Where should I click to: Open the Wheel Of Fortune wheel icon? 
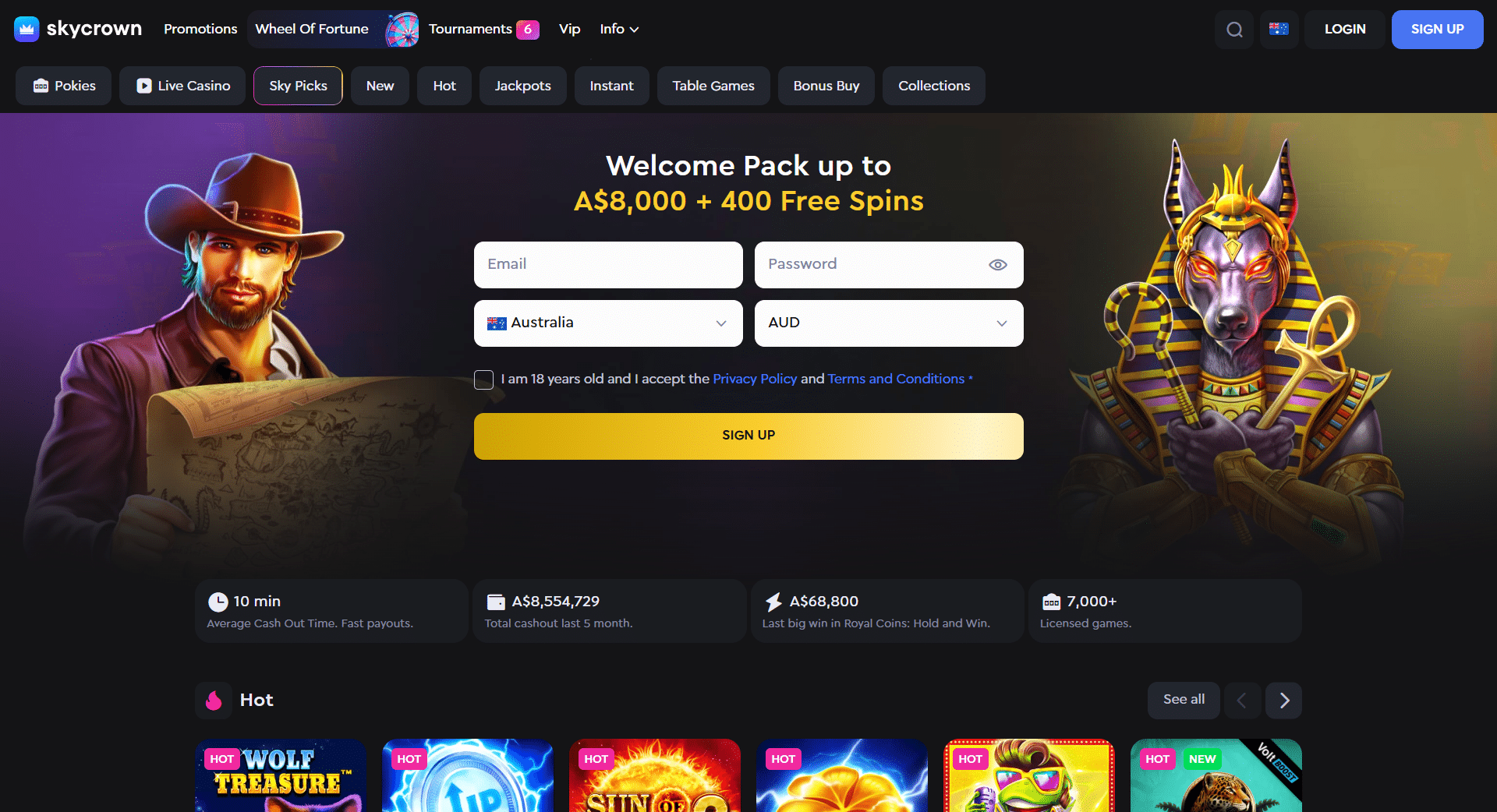[x=402, y=30]
